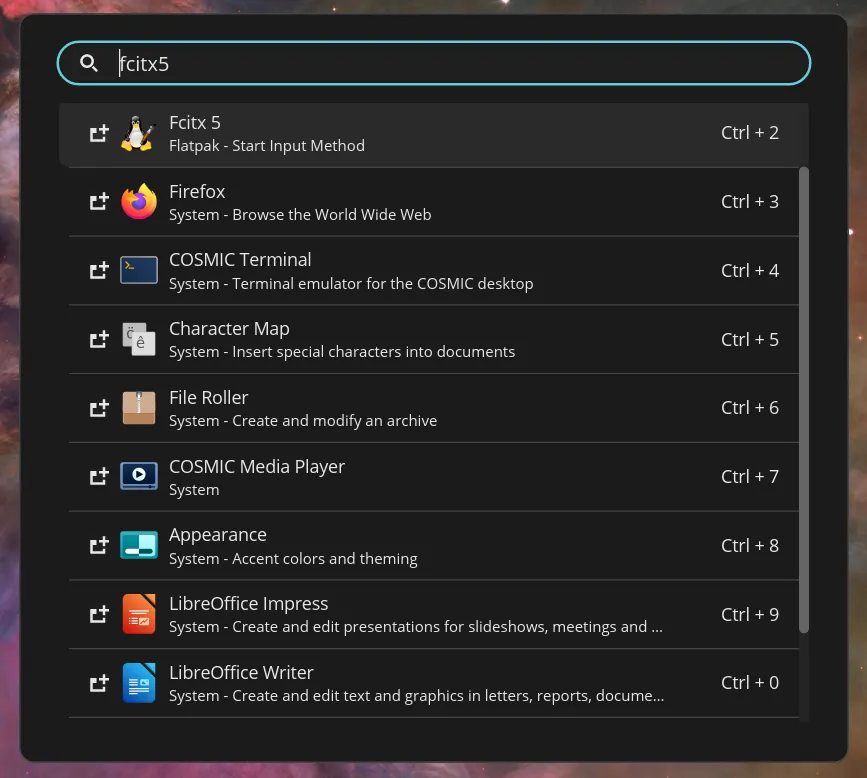867x778 pixels.
Task: Click the COSMIC Terminal icon
Action: tap(139, 270)
